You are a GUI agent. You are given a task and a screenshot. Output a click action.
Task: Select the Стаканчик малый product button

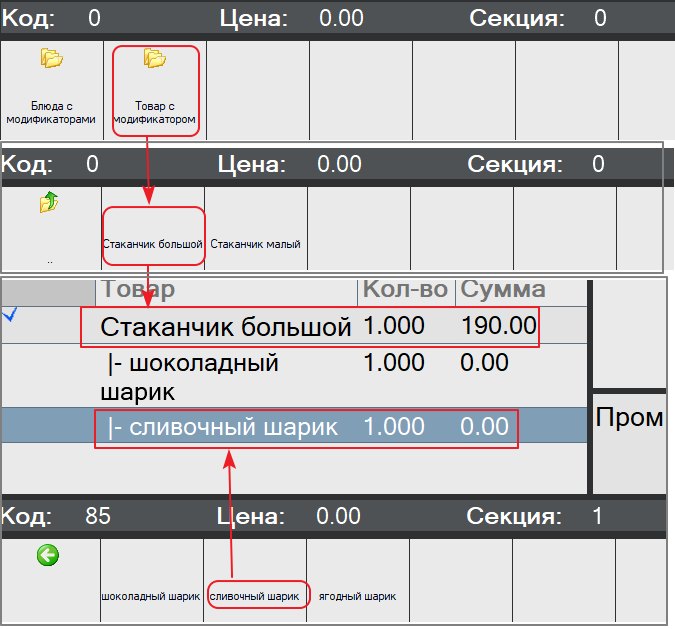[256, 229]
